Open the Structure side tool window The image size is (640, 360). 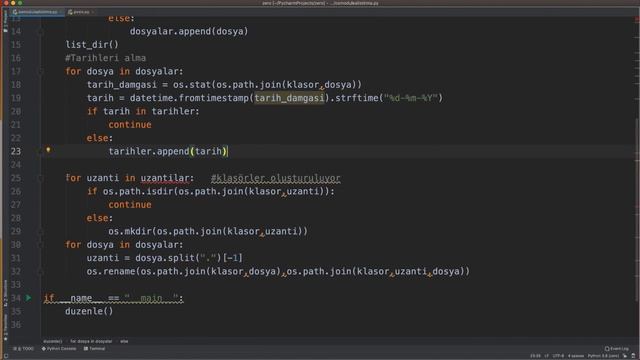tap(5, 293)
